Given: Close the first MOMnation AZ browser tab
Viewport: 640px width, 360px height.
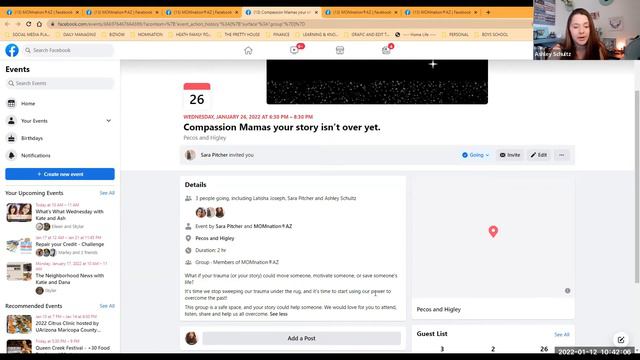Looking at the screenshot, I should click(x=77, y=12).
